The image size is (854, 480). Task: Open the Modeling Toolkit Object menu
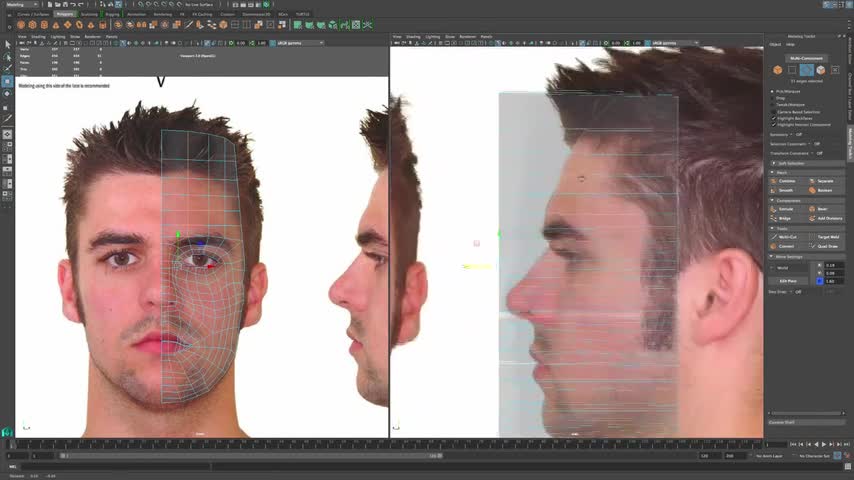775,45
